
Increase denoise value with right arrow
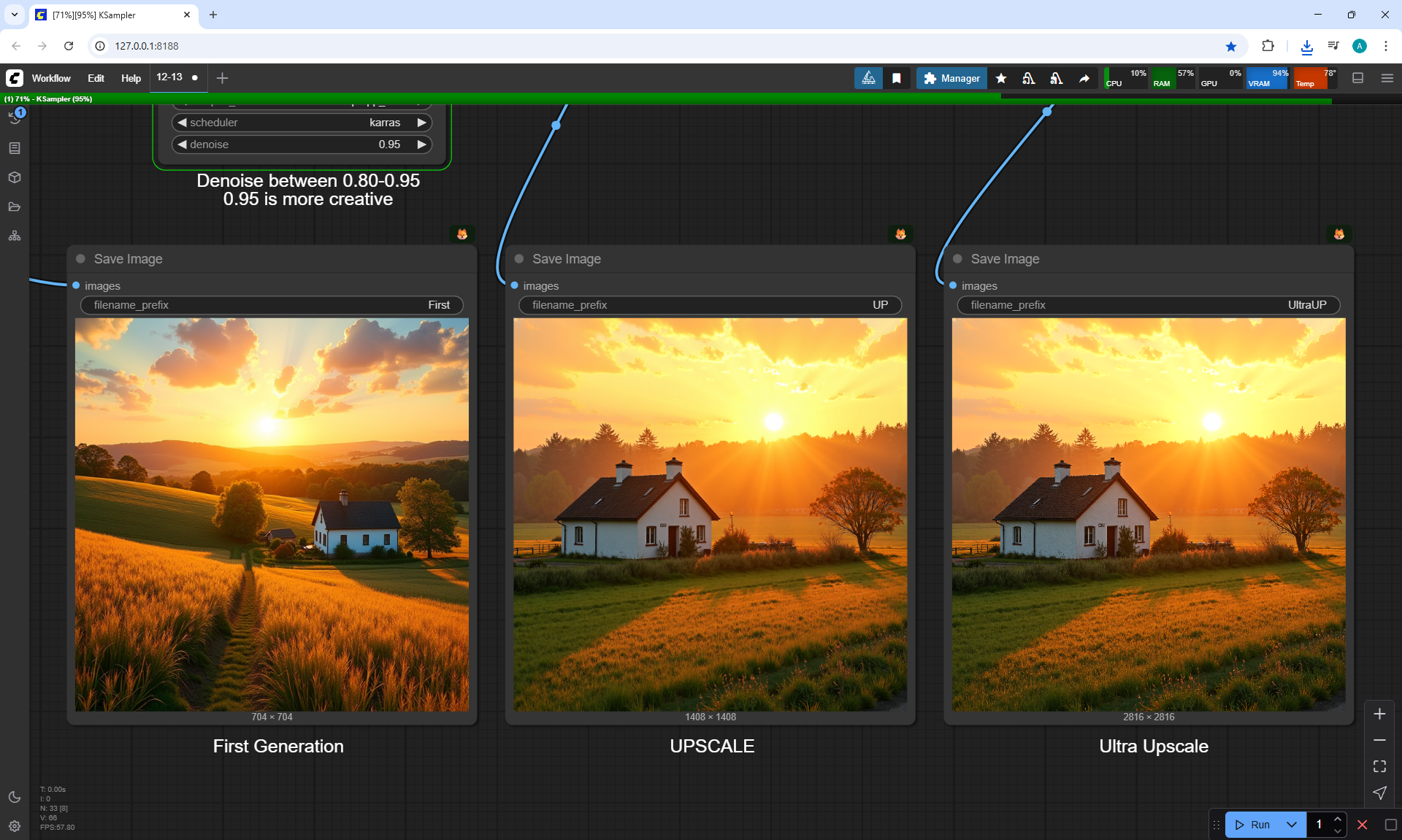(x=421, y=145)
